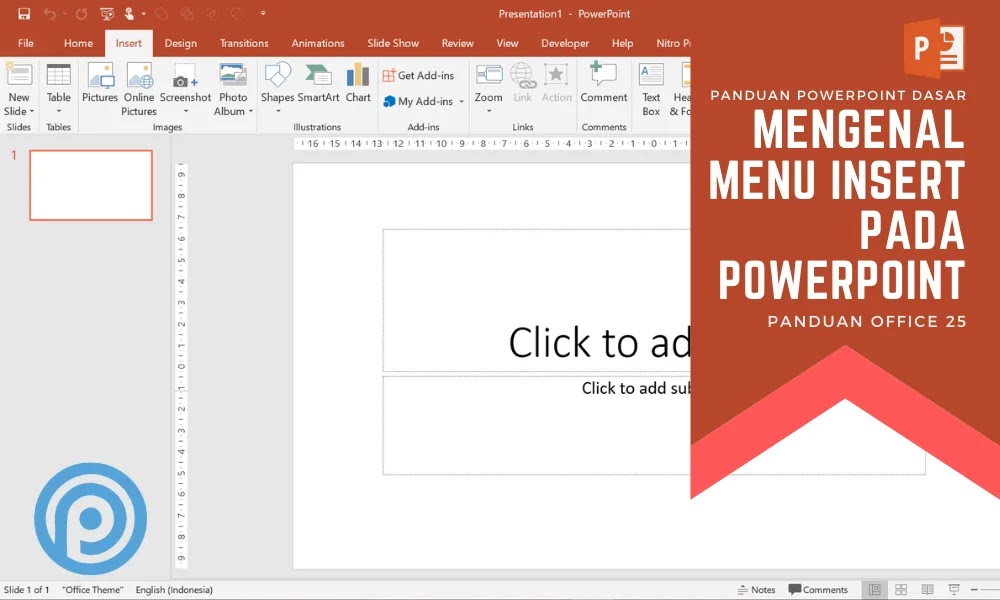Open Customize Quick Access Toolbar arrow
1000x600 pixels.
coord(263,13)
